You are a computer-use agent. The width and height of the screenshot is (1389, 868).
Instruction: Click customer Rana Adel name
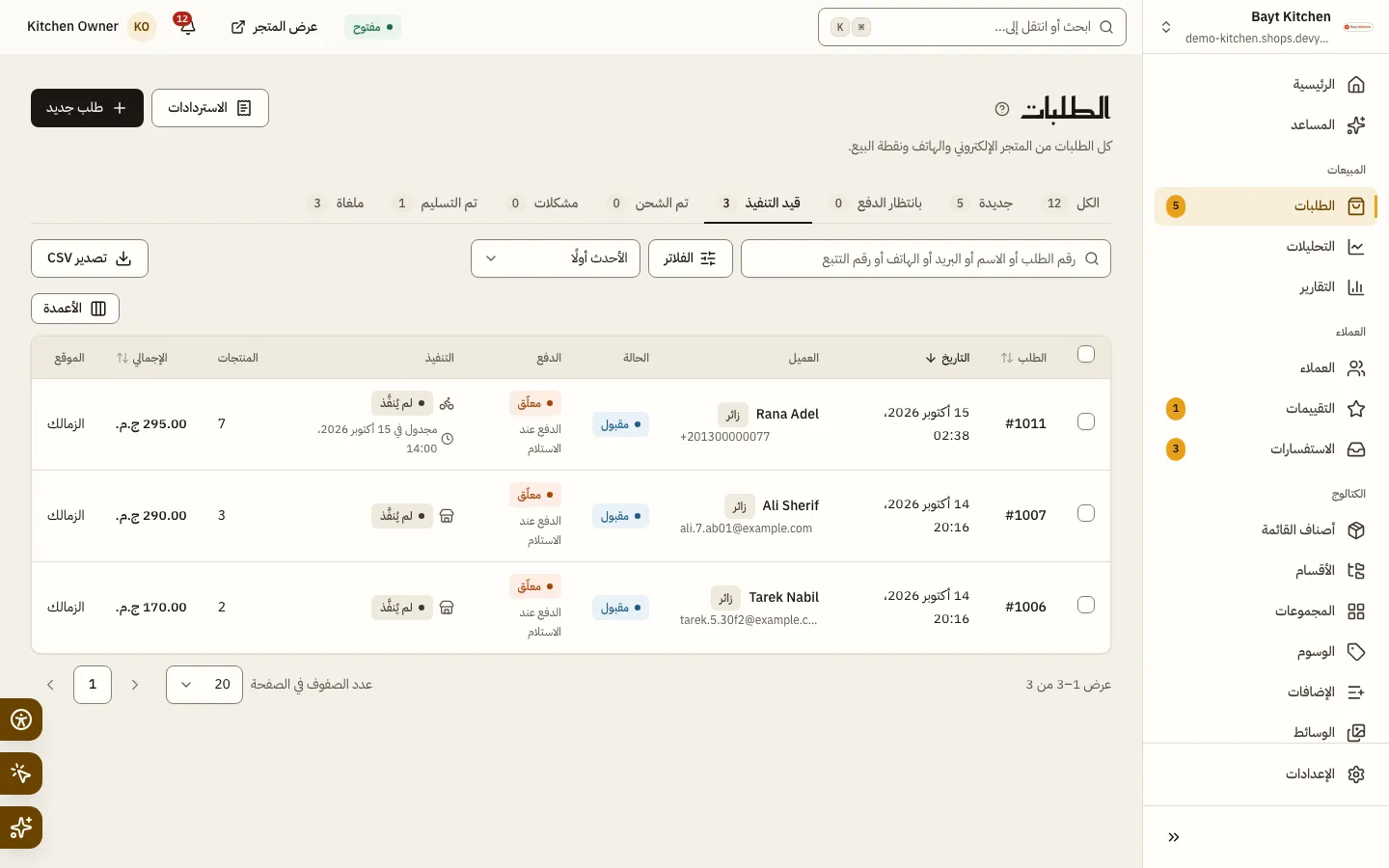787,414
